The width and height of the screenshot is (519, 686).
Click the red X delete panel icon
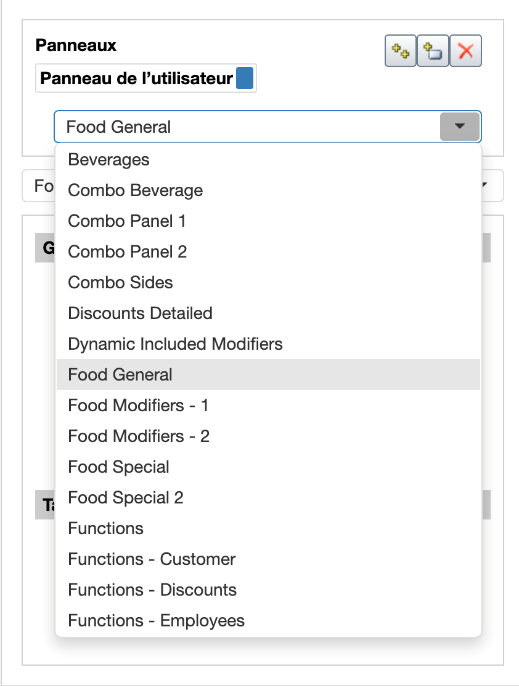point(466,51)
